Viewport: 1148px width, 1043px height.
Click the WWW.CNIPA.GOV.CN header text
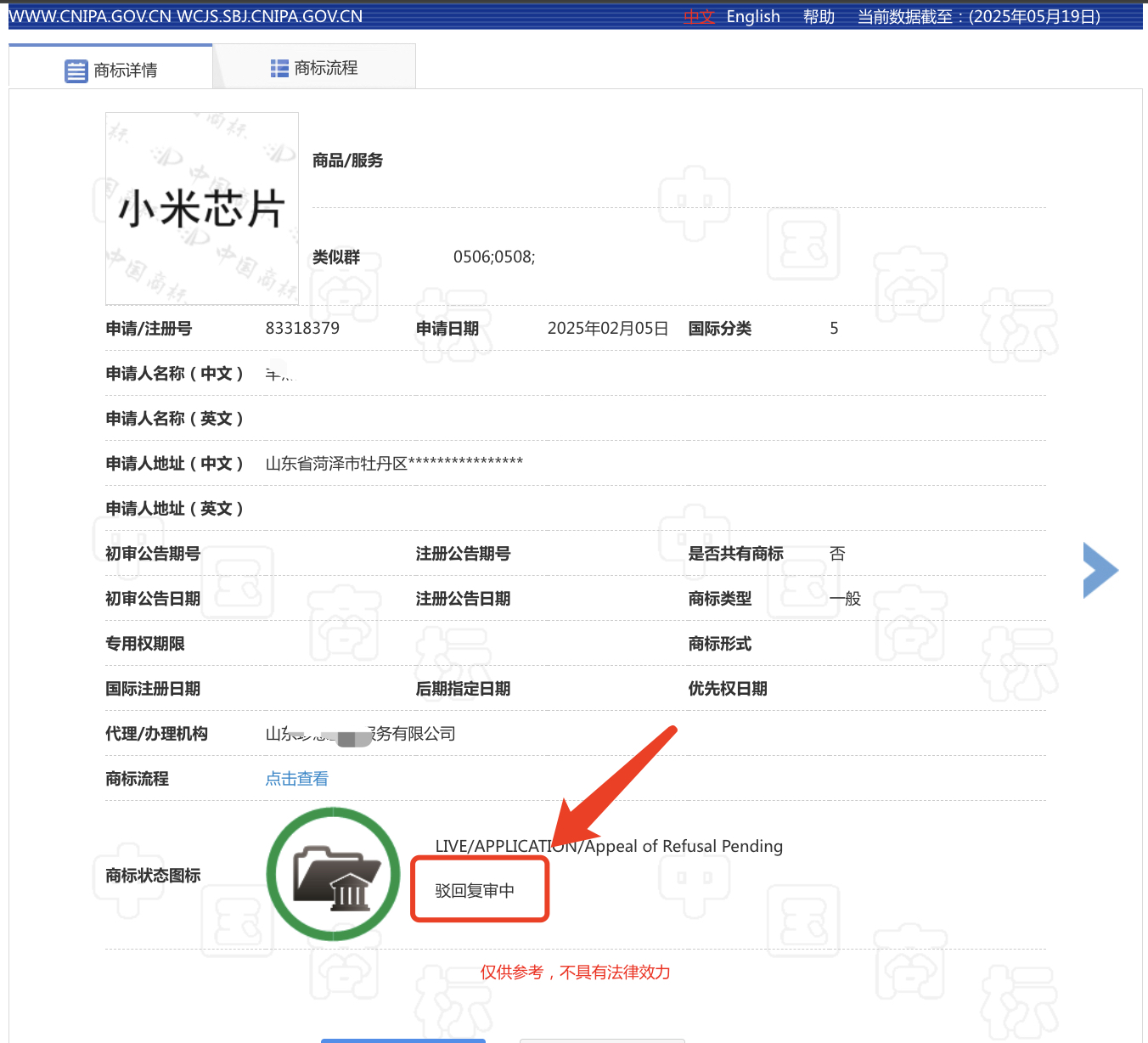(x=90, y=17)
